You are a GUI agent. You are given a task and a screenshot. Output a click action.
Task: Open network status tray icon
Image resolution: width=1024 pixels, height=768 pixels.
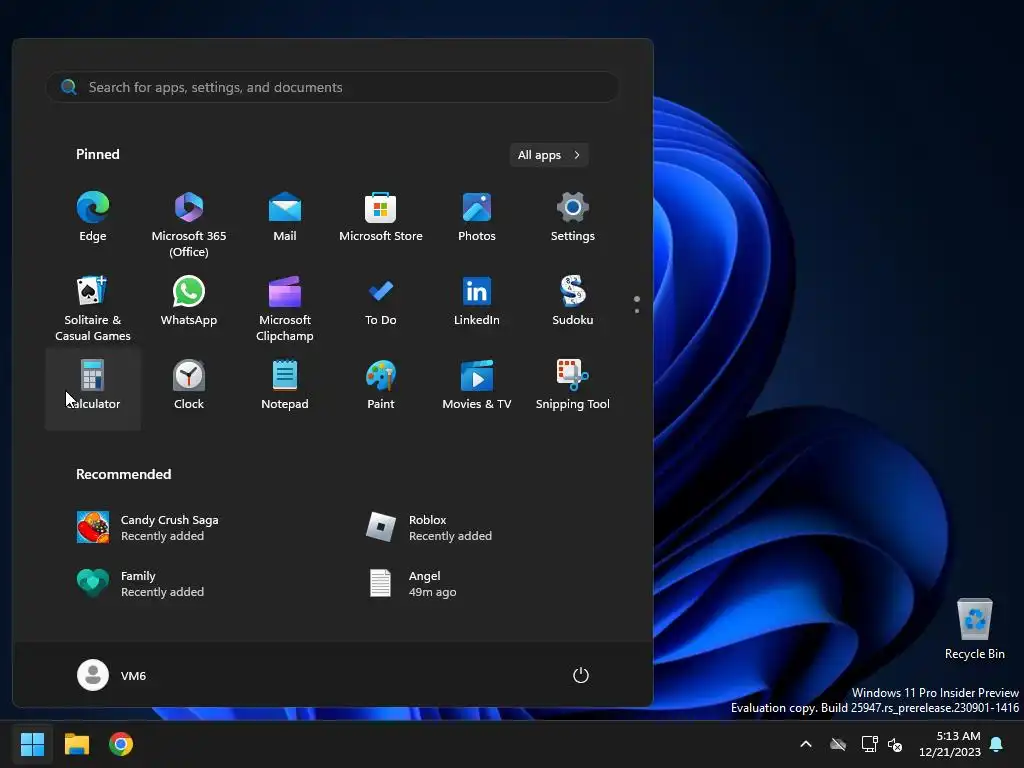[869, 744]
